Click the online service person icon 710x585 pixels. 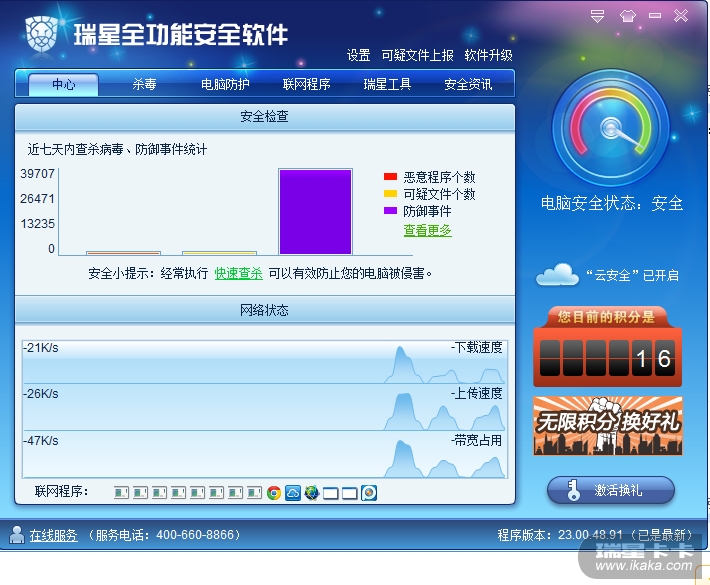coord(17,535)
